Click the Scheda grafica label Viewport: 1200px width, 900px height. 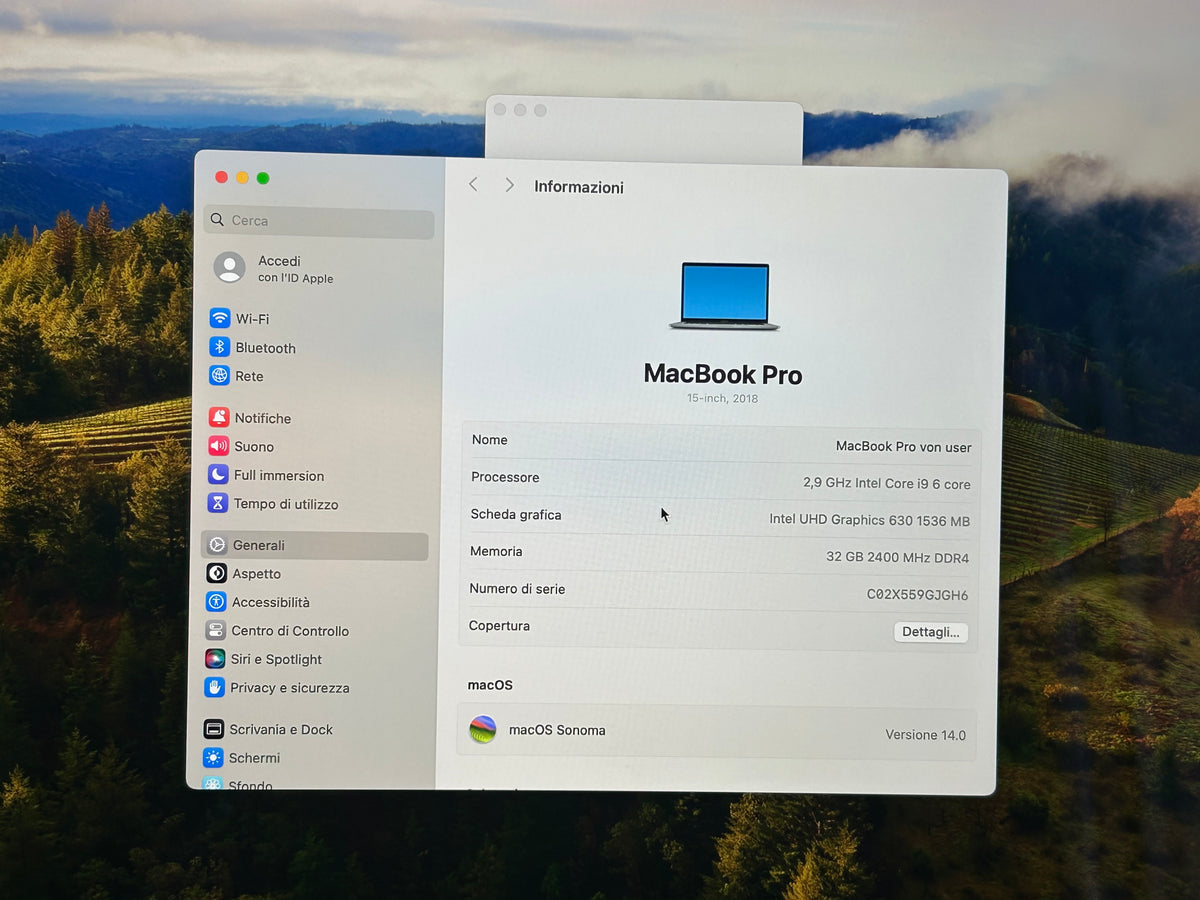tap(516, 515)
